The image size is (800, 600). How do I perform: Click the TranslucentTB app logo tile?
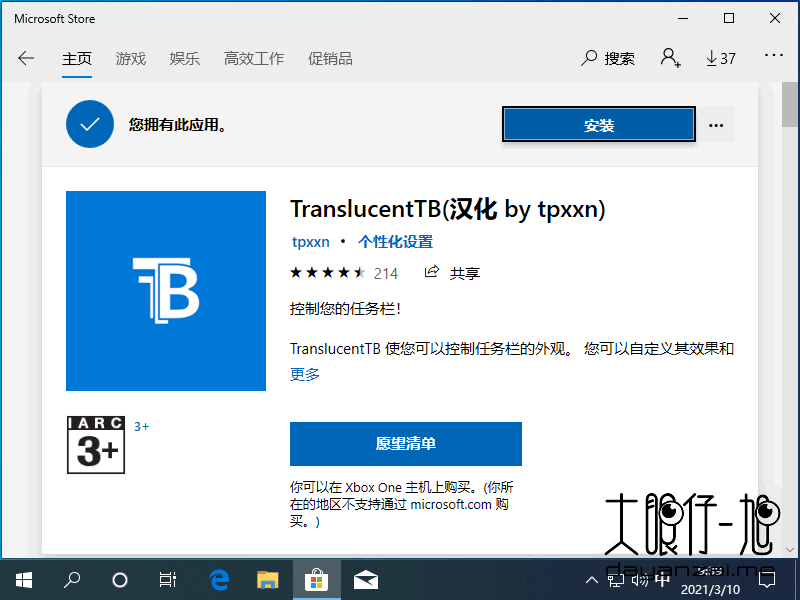[166, 291]
